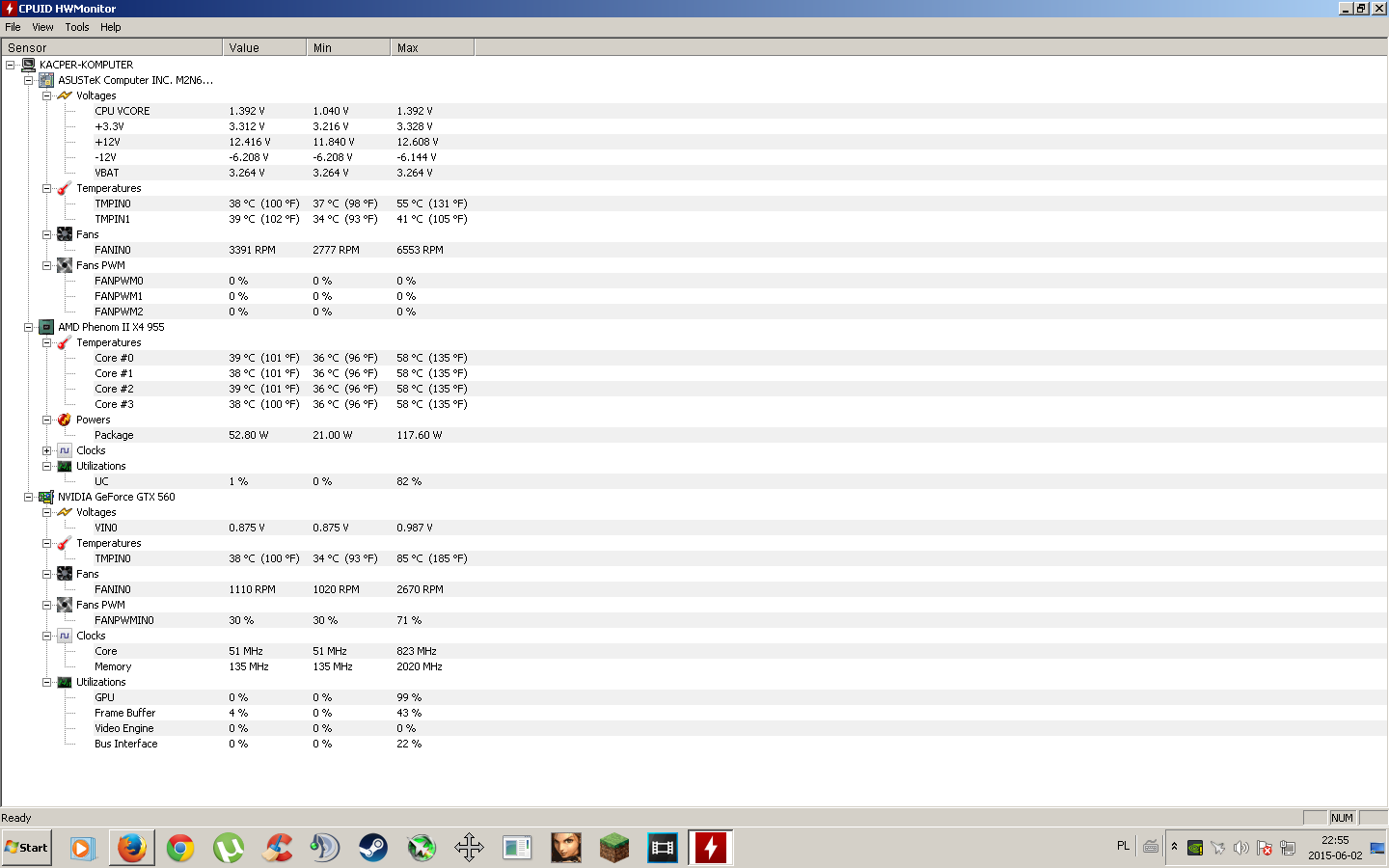The height and width of the screenshot is (868, 1389).
Task: Collapse the Fans PWM group under ASUSTeK
Action: pos(46,265)
